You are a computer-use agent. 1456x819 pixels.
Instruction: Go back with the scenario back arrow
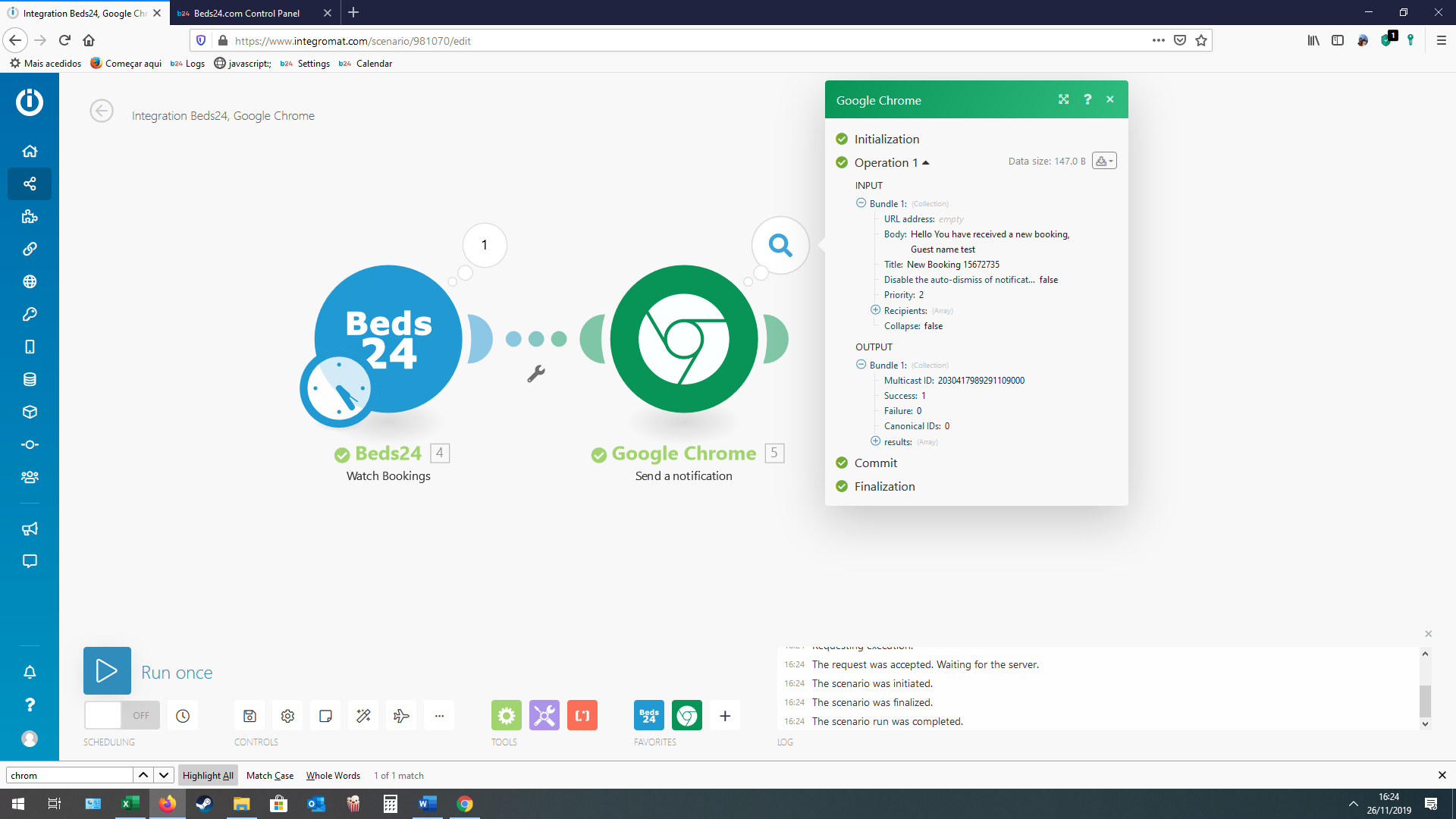pyautogui.click(x=102, y=111)
